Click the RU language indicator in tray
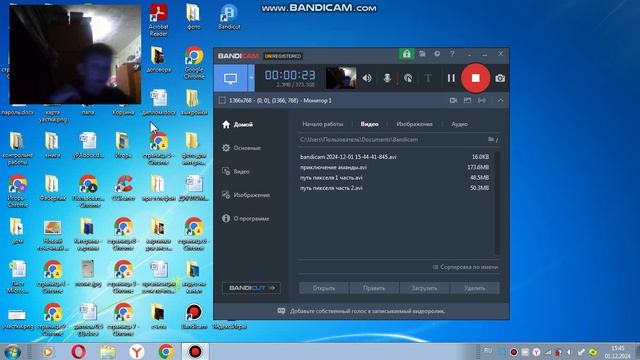This screenshot has width=640, height=360. (x=488, y=351)
